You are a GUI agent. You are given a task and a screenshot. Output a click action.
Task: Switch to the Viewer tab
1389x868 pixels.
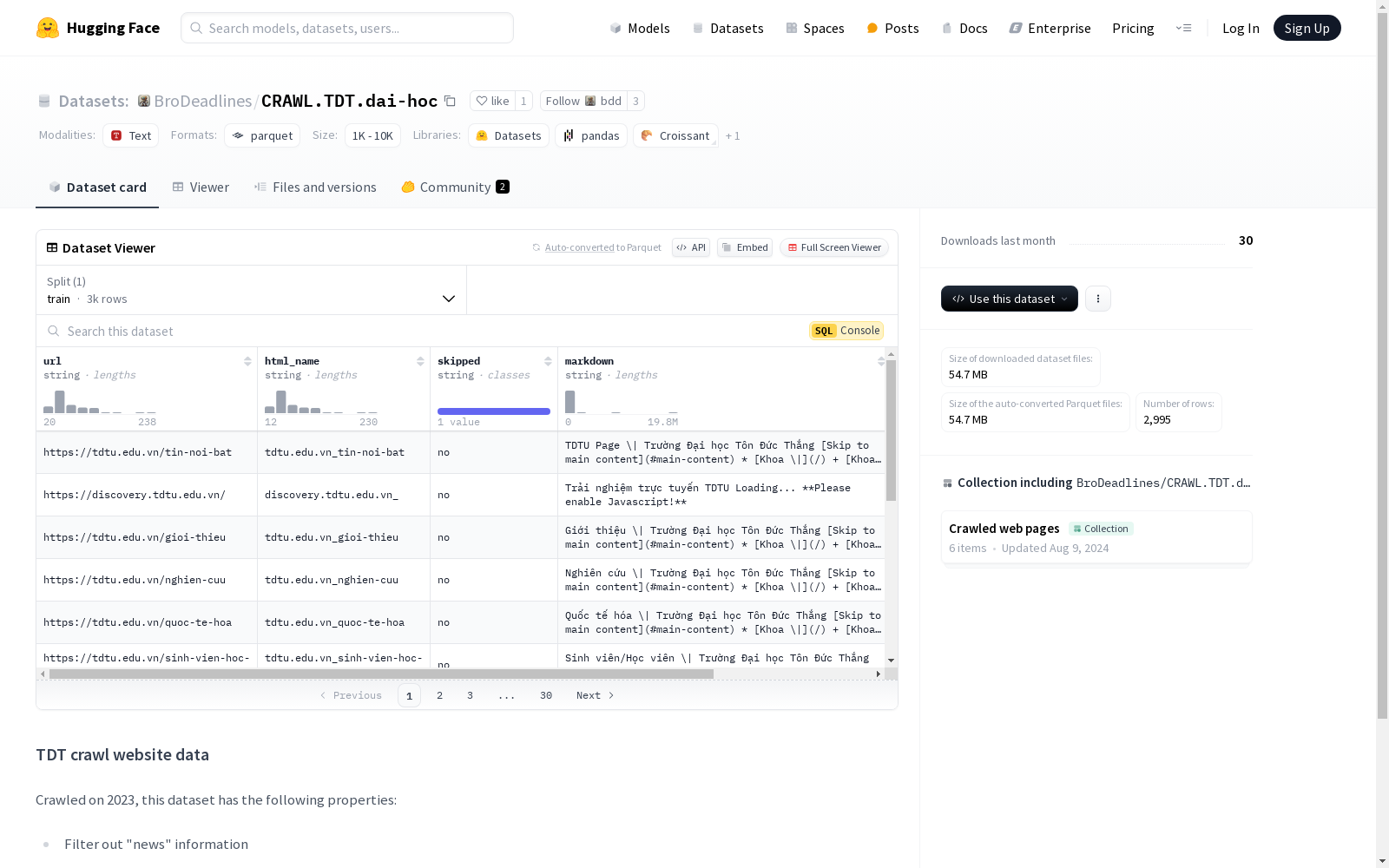201,187
